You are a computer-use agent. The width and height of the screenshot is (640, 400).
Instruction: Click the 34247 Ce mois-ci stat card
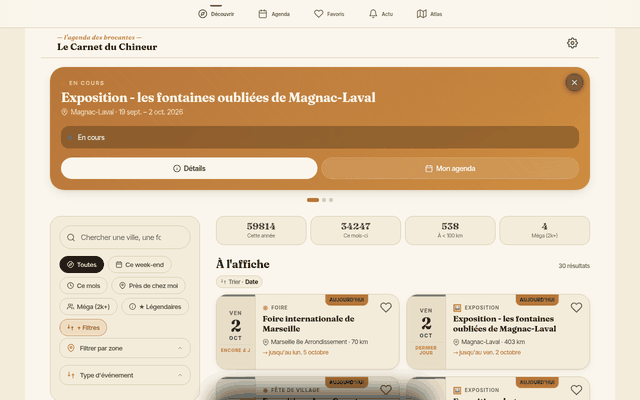click(x=356, y=231)
